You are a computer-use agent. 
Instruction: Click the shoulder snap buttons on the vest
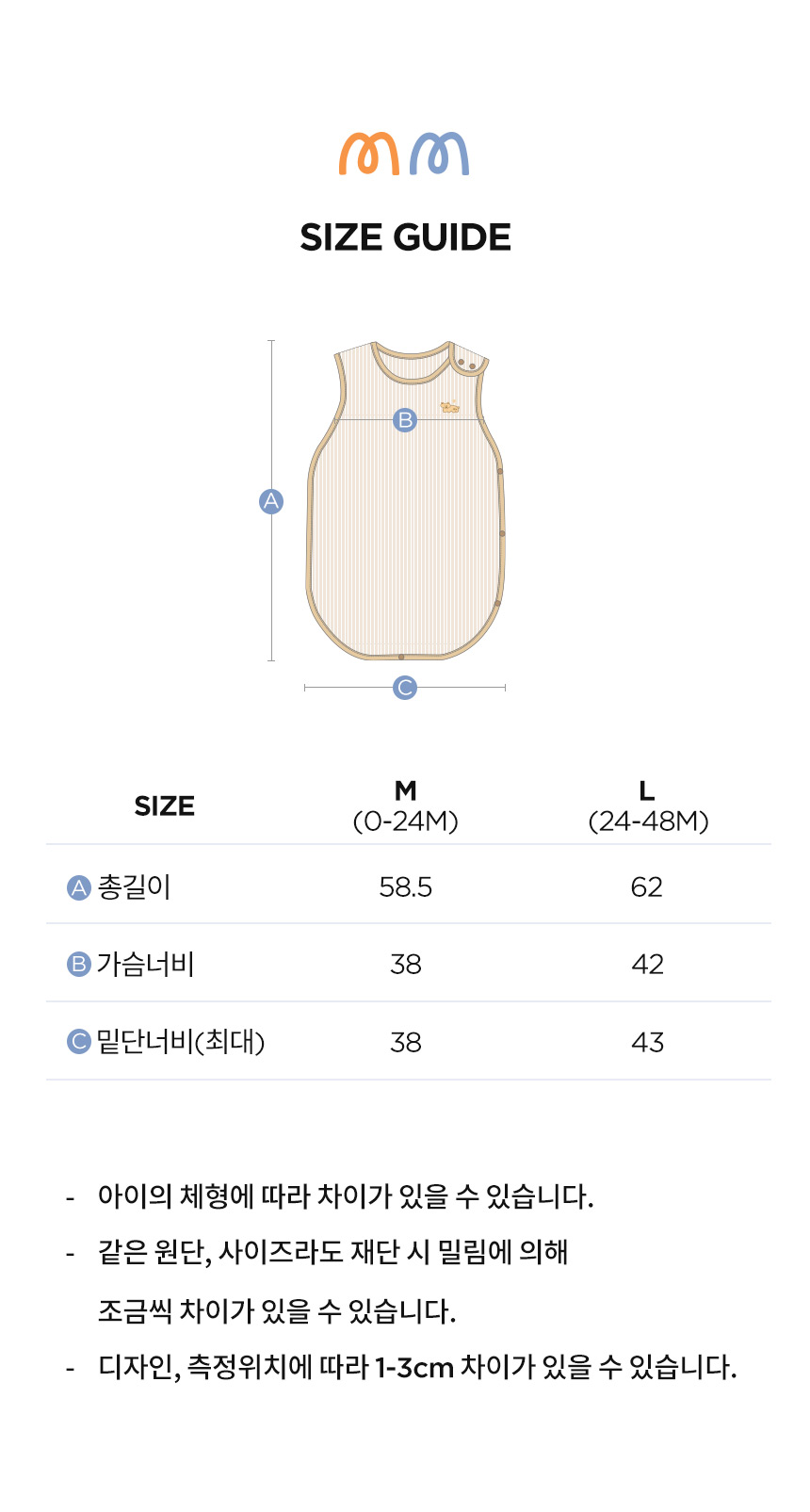pos(466,364)
